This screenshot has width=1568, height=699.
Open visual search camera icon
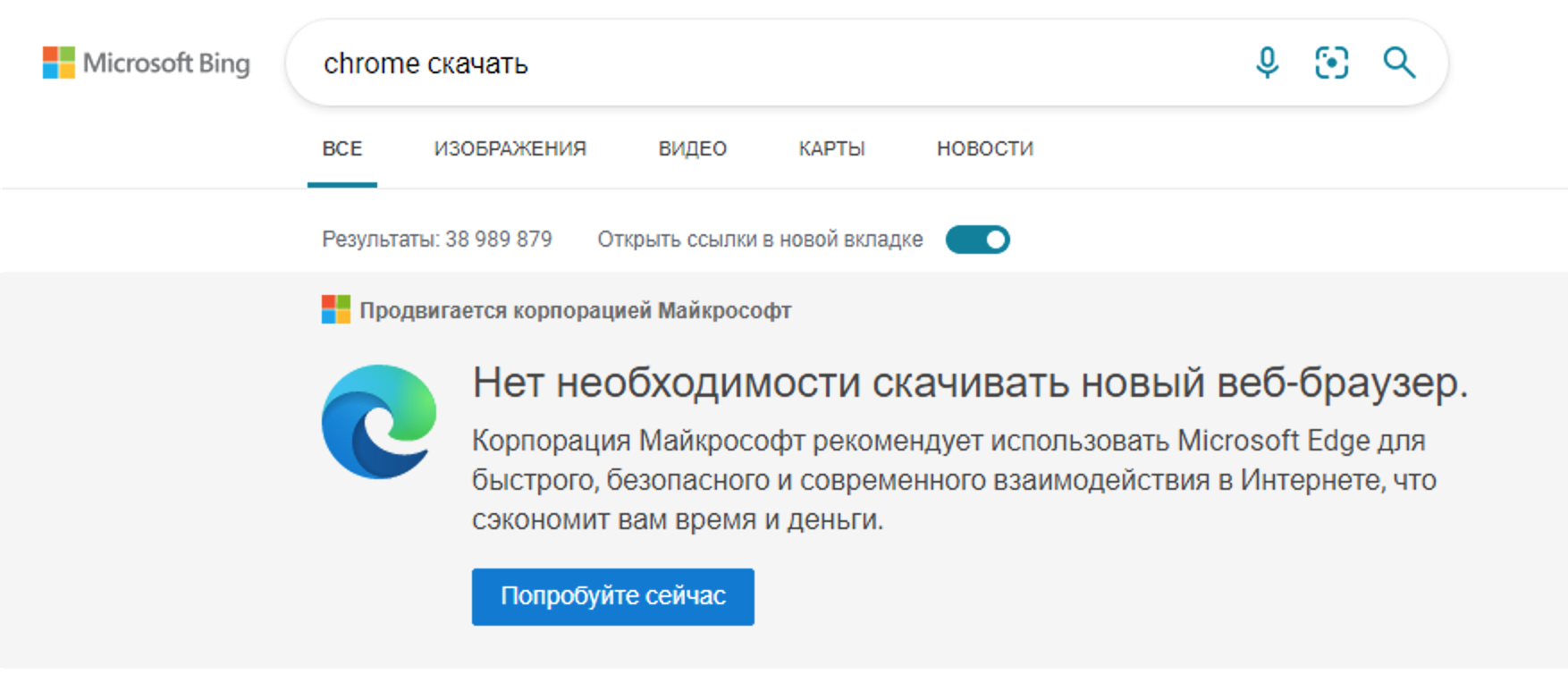pyautogui.click(x=1332, y=63)
